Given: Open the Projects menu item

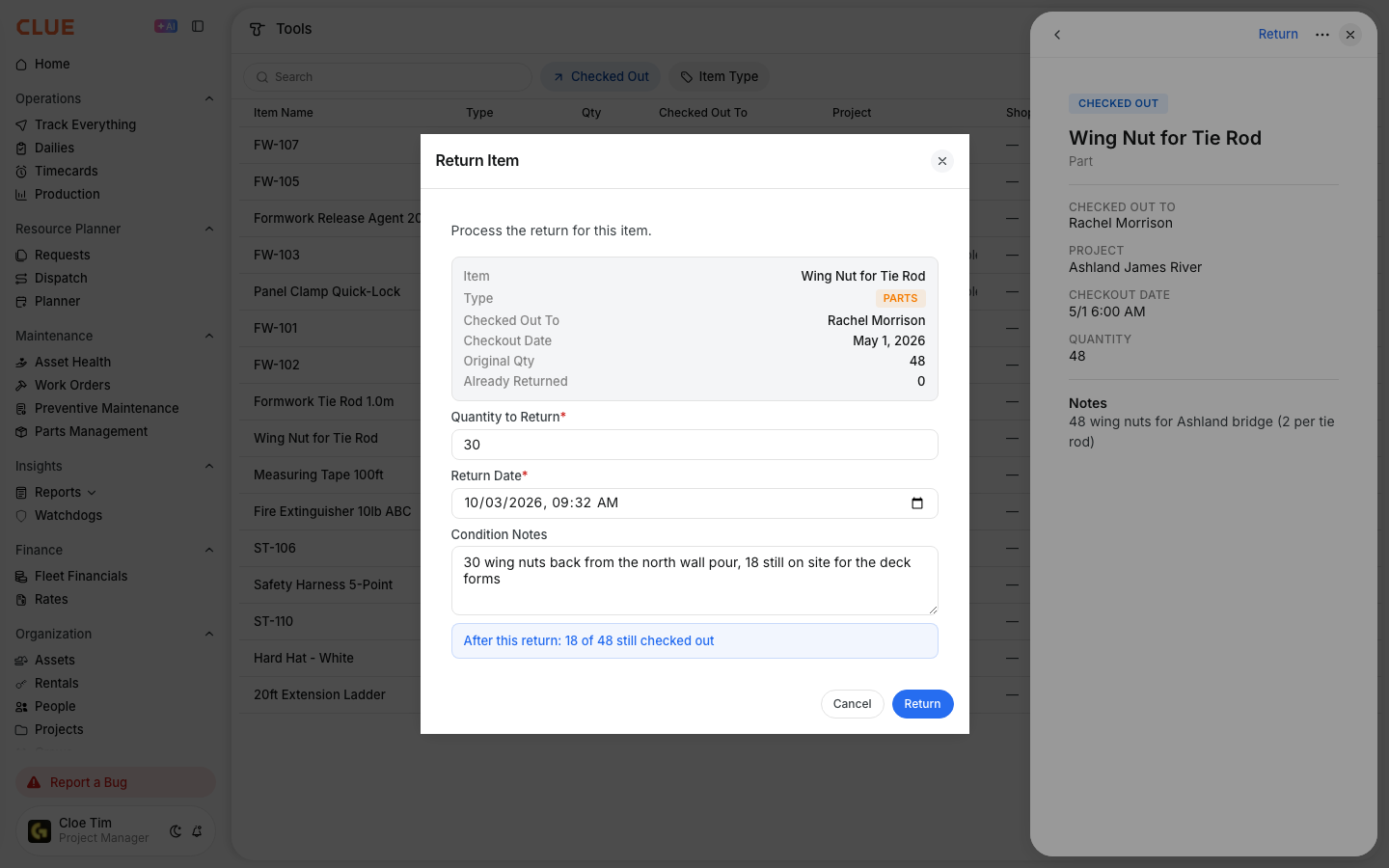Looking at the screenshot, I should [x=59, y=730].
